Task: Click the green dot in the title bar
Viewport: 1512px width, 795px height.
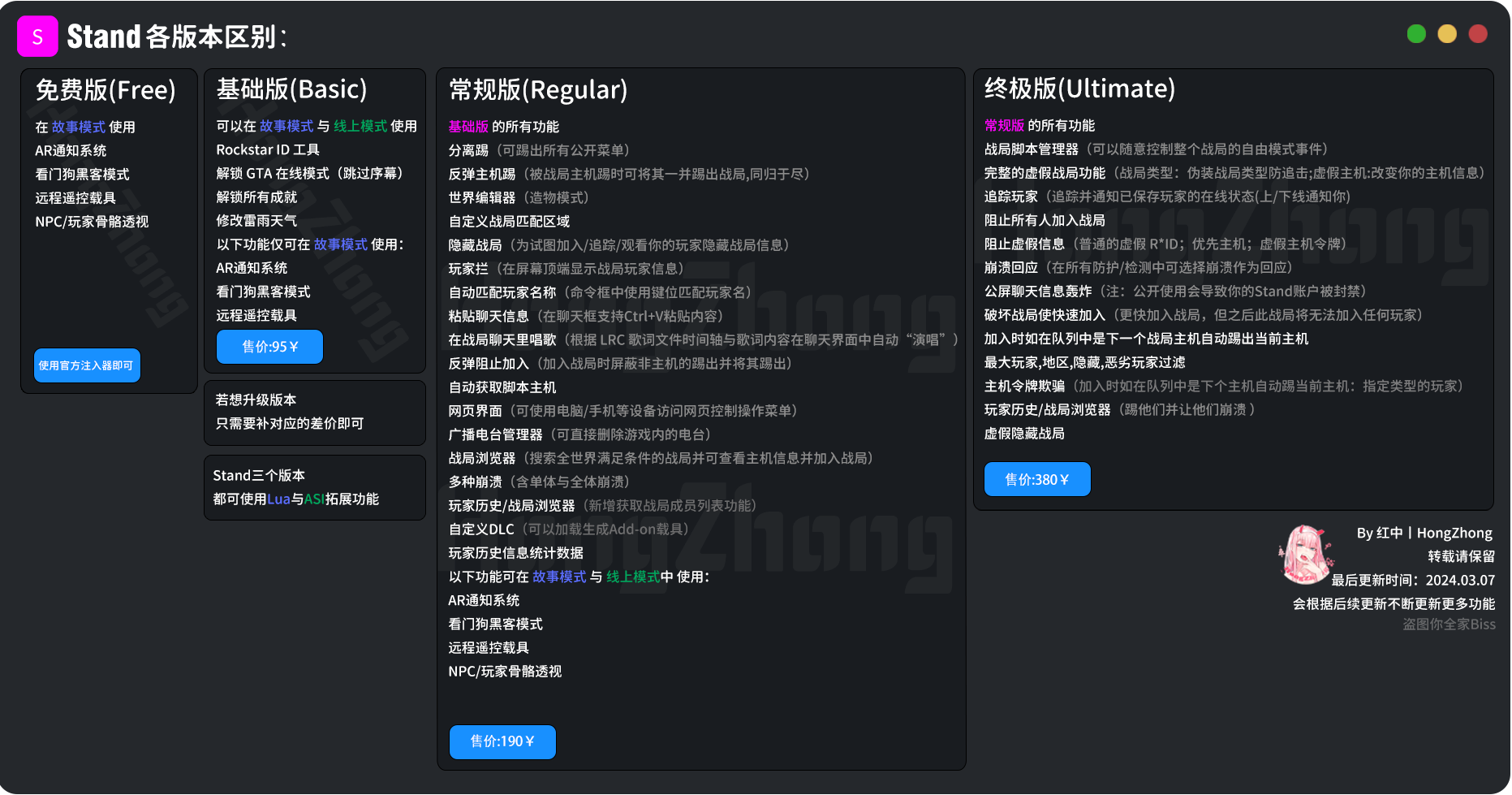Action: coord(1416,34)
